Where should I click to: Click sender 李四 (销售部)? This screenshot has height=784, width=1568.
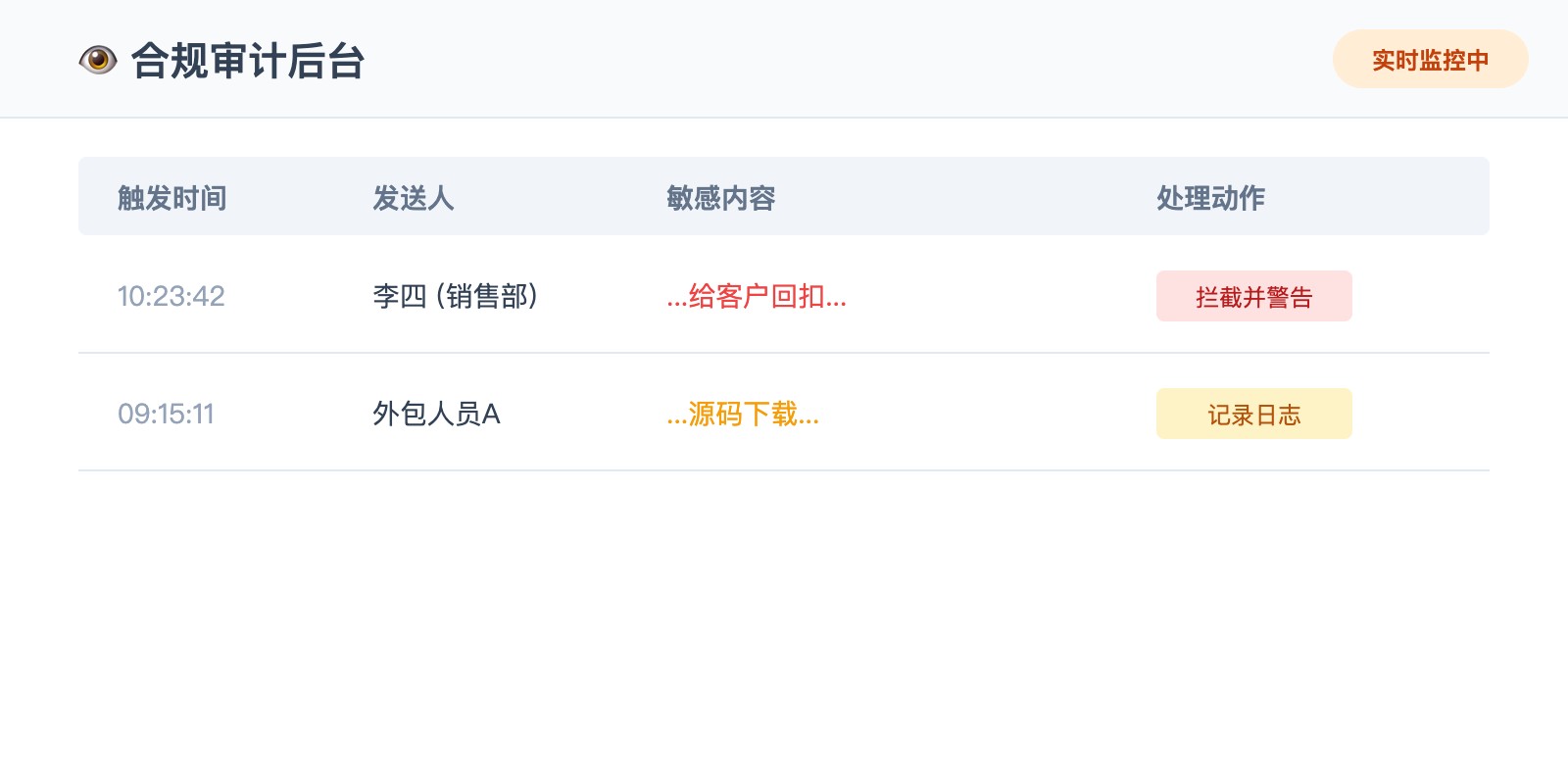tap(456, 296)
